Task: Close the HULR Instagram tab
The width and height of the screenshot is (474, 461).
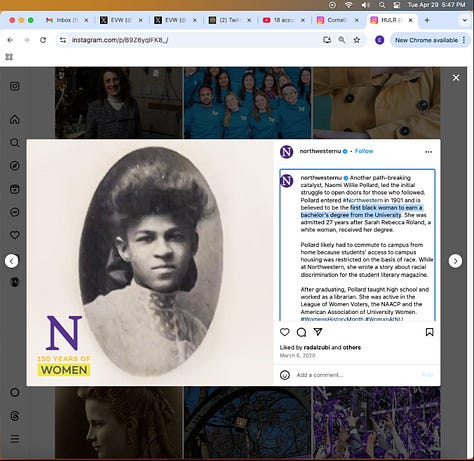Action: coord(411,20)
